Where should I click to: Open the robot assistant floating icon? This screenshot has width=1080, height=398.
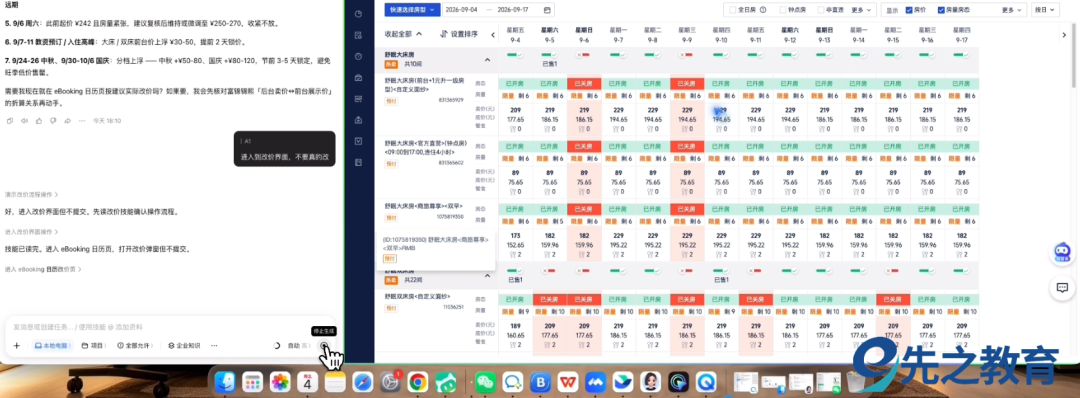click(x=1062, y=253)
